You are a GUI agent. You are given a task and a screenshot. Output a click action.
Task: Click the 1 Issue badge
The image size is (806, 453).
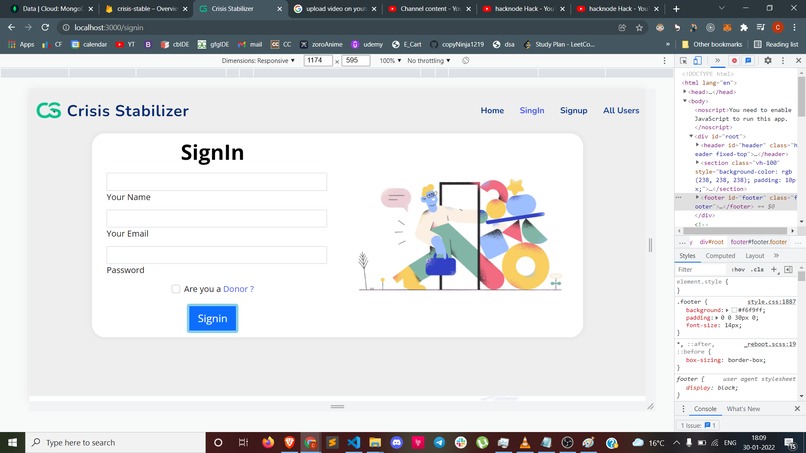tap(698, 425)
